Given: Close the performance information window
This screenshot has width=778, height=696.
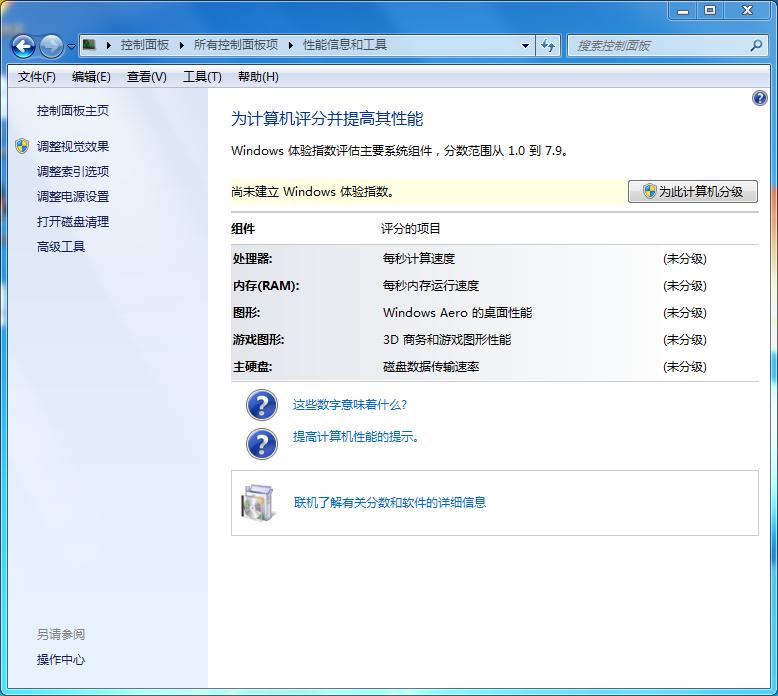Looking at the screenshot, I should (747, 10).
